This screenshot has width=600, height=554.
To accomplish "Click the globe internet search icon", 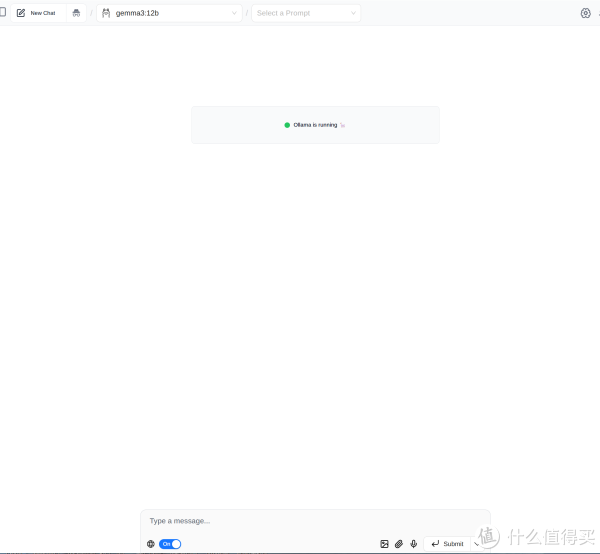I will [151, 544].
